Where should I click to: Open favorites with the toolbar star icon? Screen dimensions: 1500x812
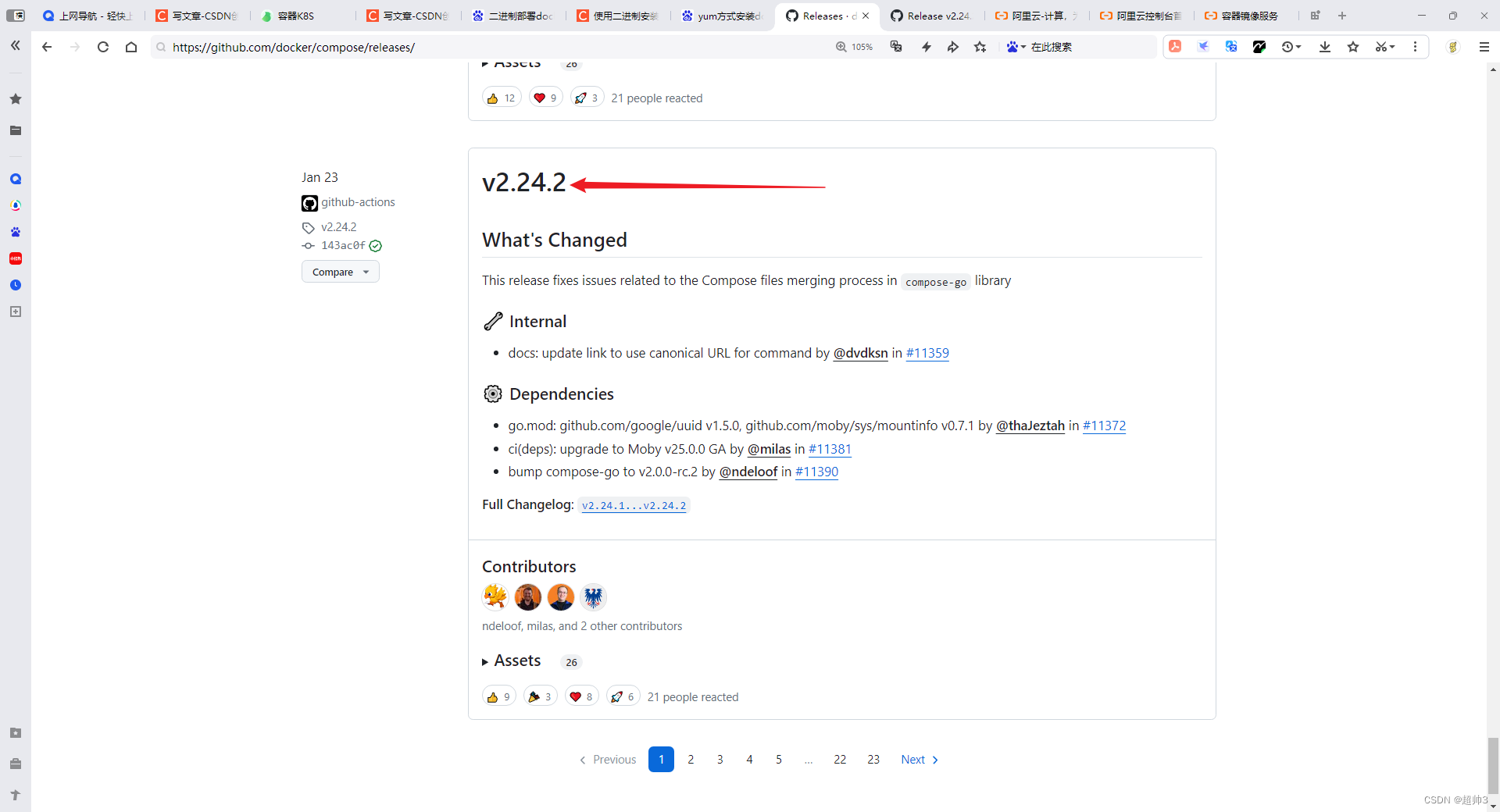(x=1353, y=47)
